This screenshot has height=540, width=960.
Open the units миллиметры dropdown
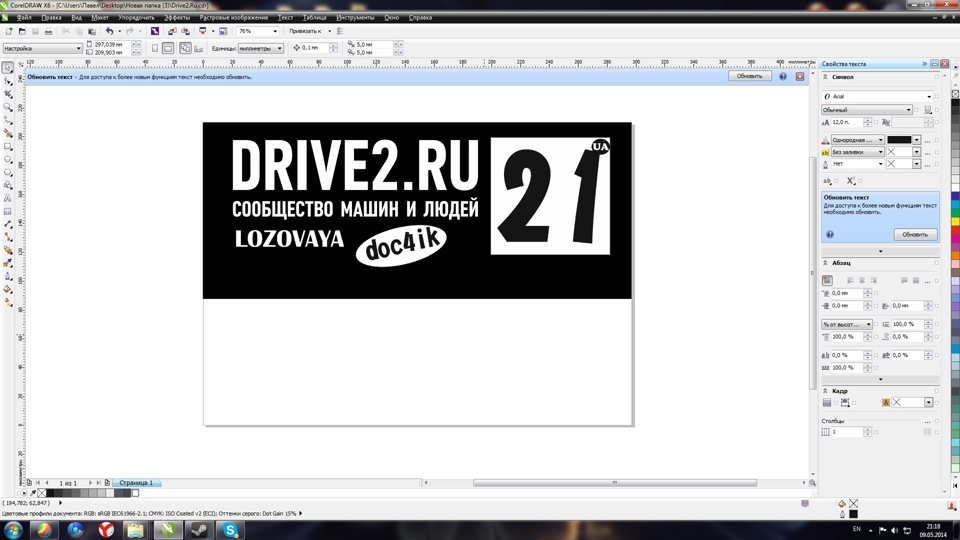coord(261,48)
